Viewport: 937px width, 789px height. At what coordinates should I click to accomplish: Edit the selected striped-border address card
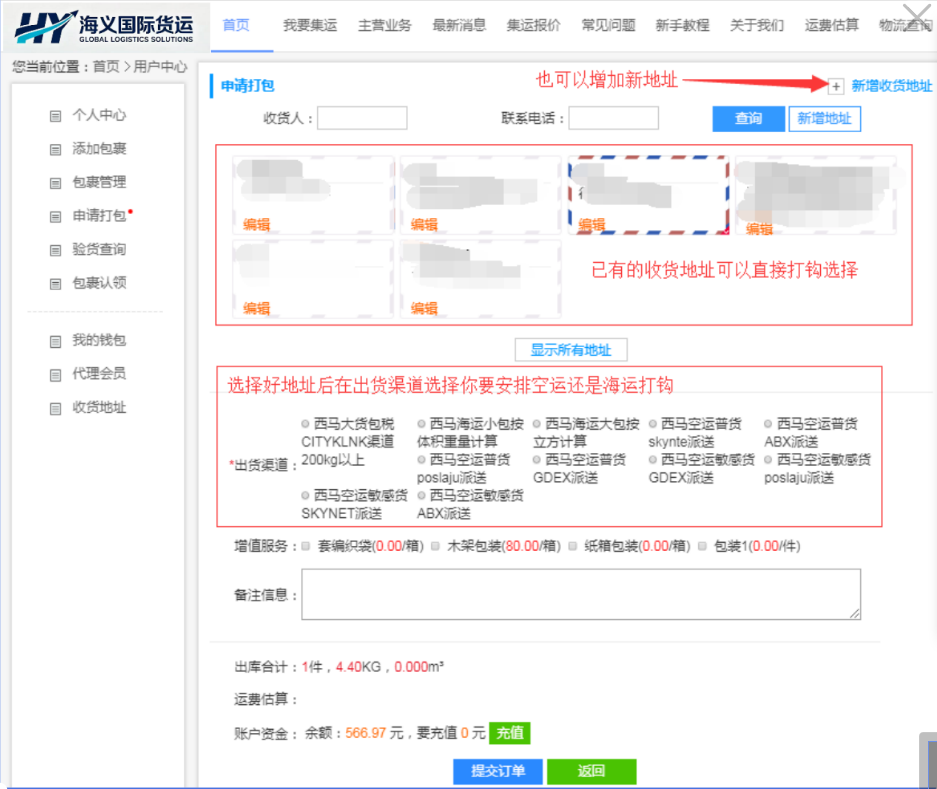[592, 225]
